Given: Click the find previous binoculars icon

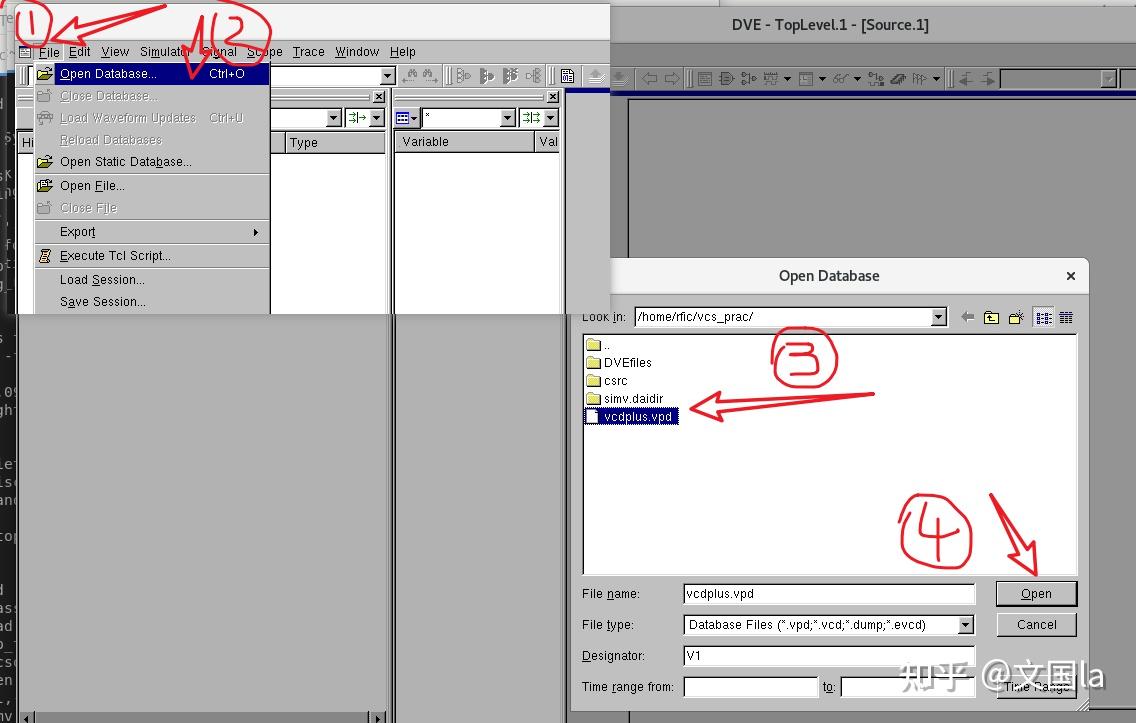Looking at the screenshot, I should pyautogui.click(x=412, y=75).
